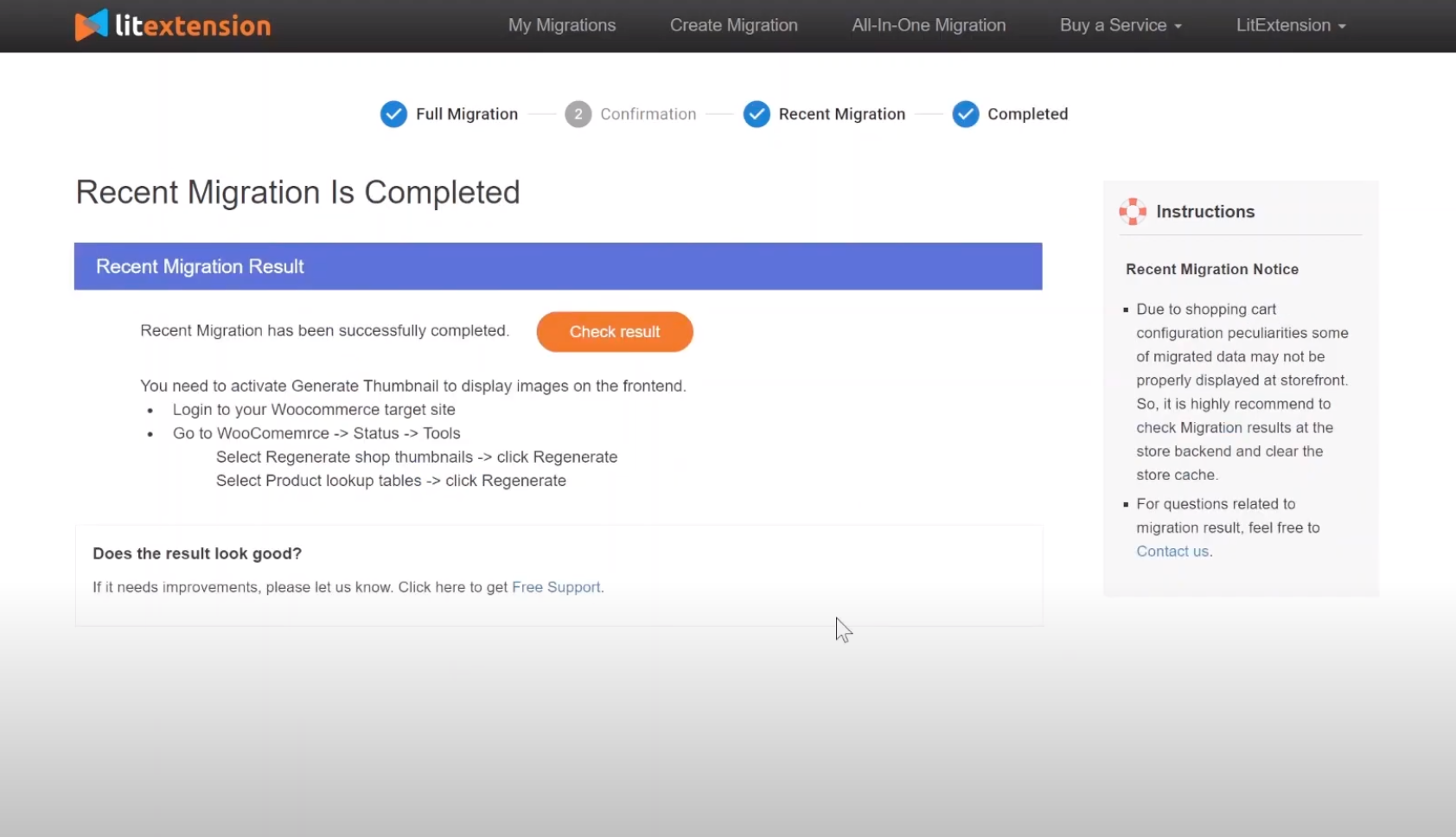This screenshot has height=837, width=1456.
Task: Open My Migrations page
Action: click(x=562, y=25)
